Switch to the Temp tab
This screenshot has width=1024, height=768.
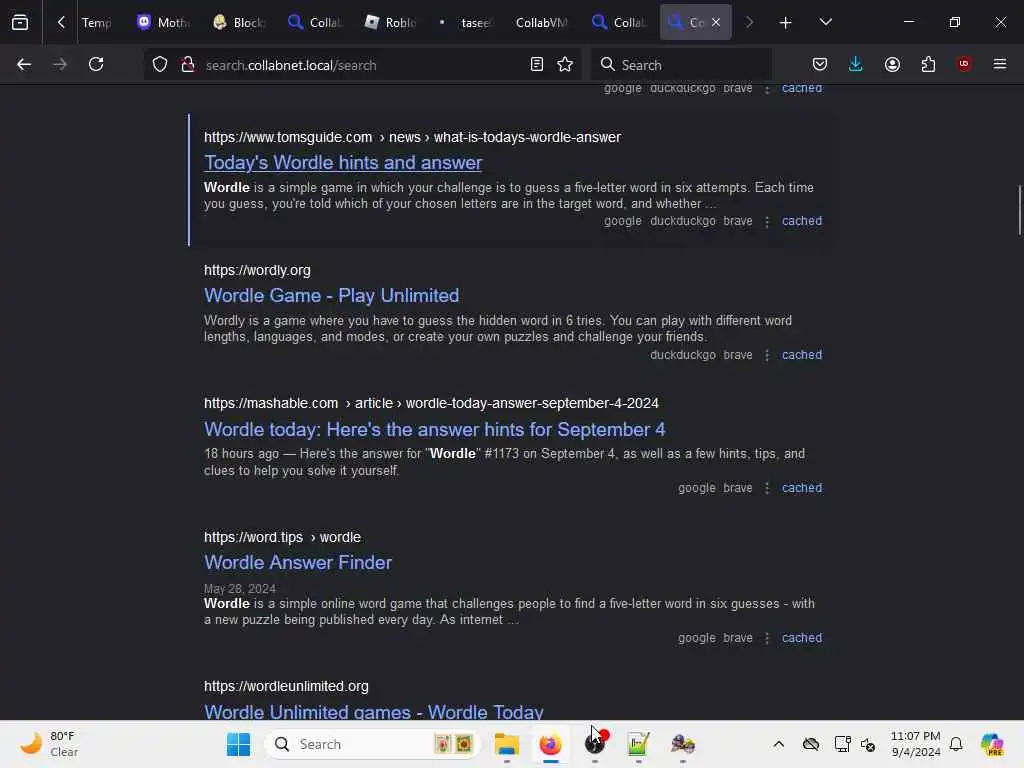tap(96, 23)
